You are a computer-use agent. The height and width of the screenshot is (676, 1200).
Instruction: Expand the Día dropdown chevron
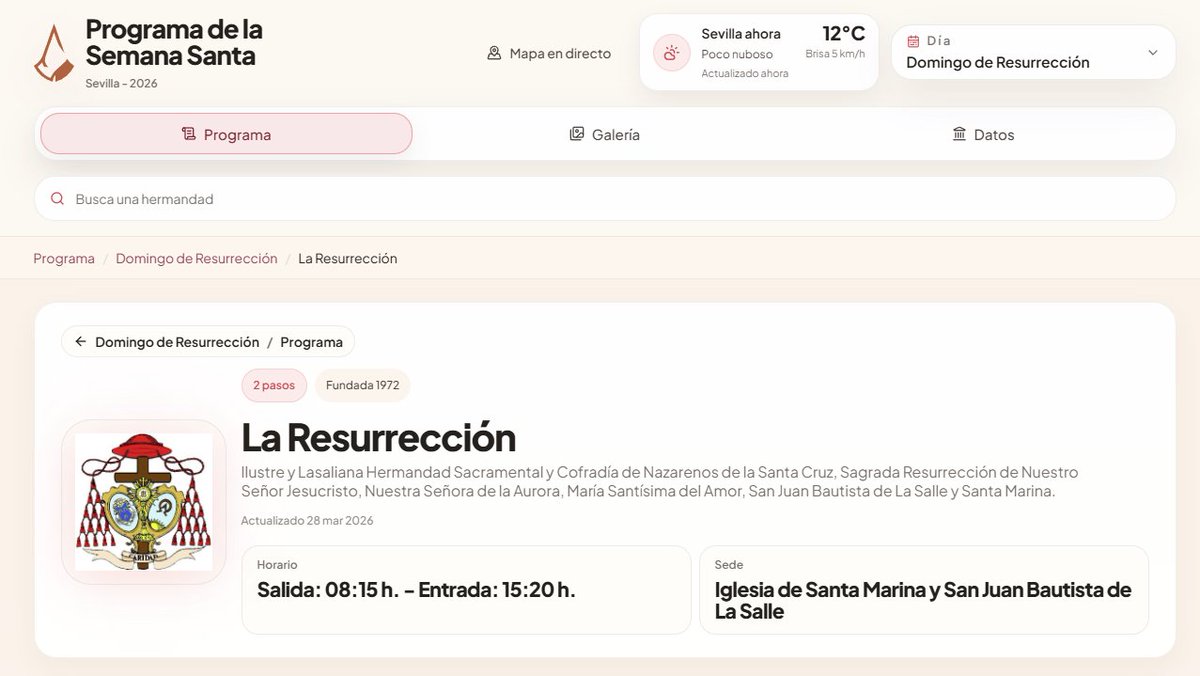(x=1153, y=52)
